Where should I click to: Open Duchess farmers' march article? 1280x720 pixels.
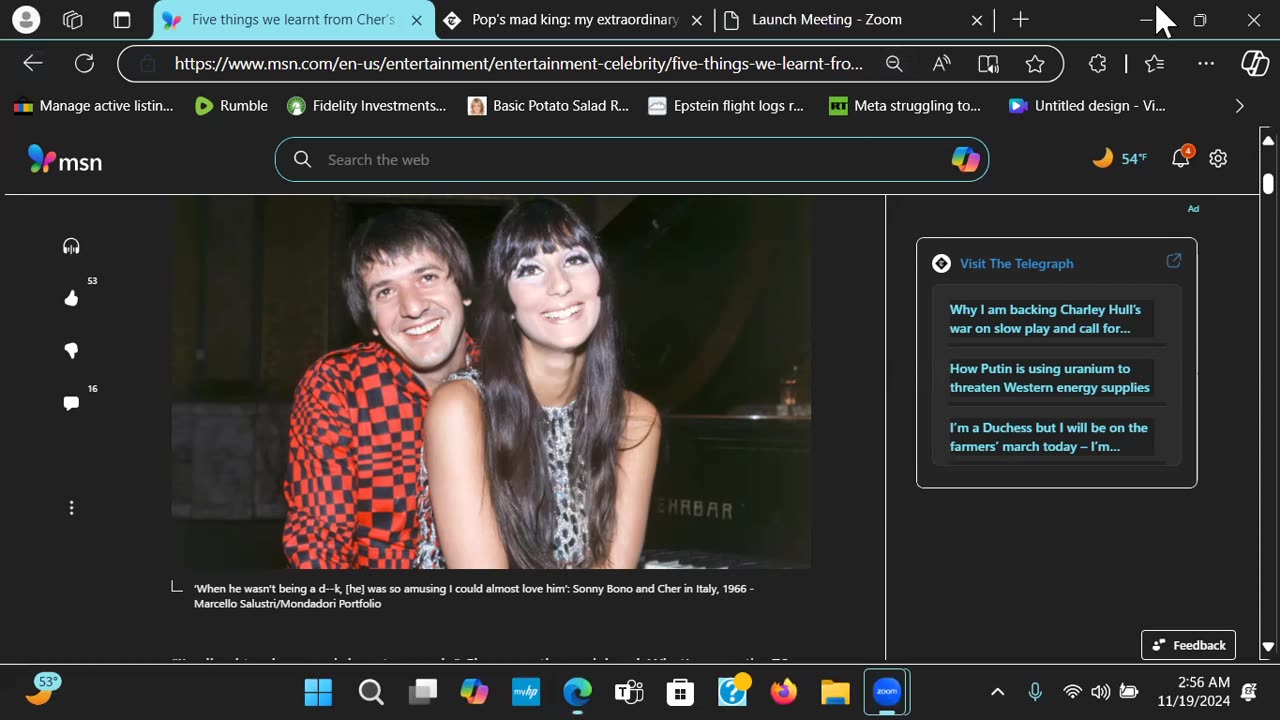tap(1048, 437)
